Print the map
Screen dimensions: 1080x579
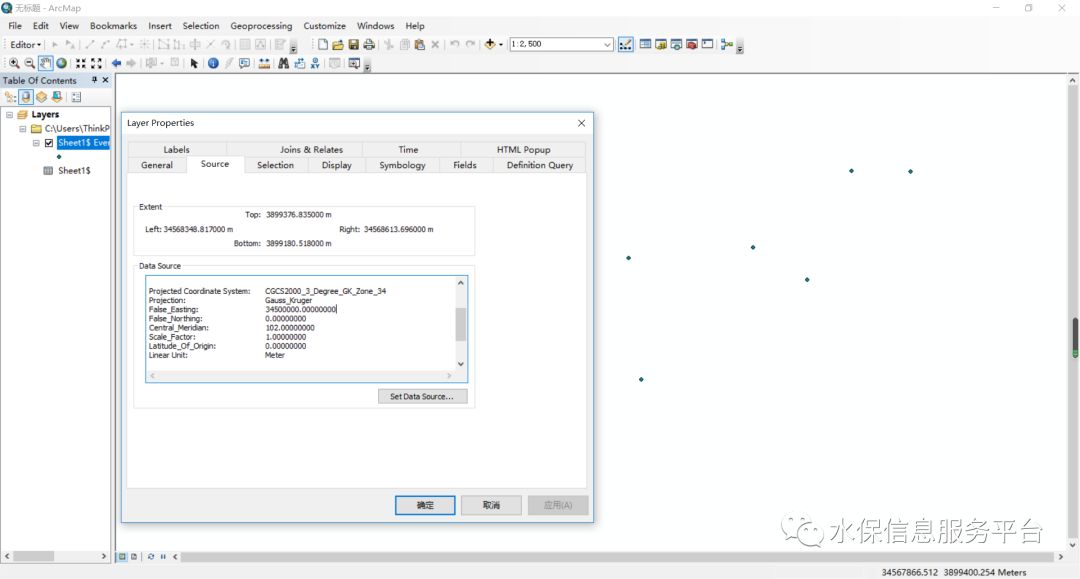click(369, 44)
